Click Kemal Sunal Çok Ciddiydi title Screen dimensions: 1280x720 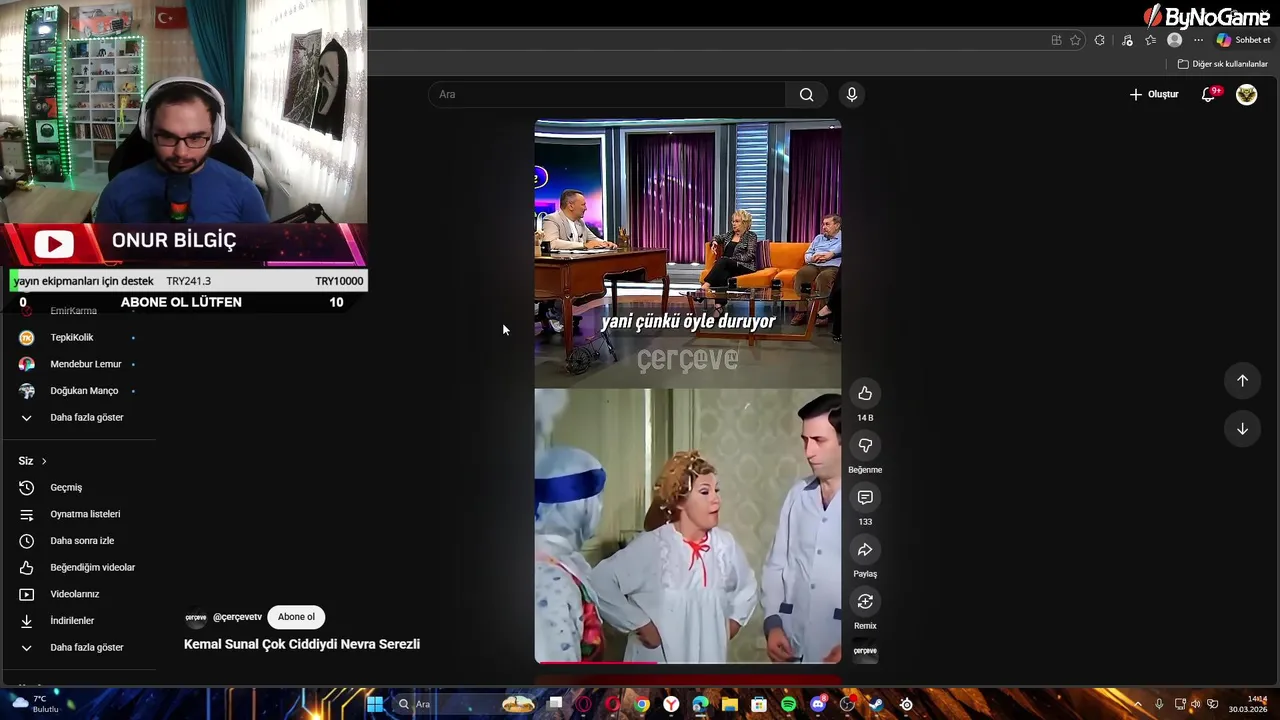tap(302, 644)
